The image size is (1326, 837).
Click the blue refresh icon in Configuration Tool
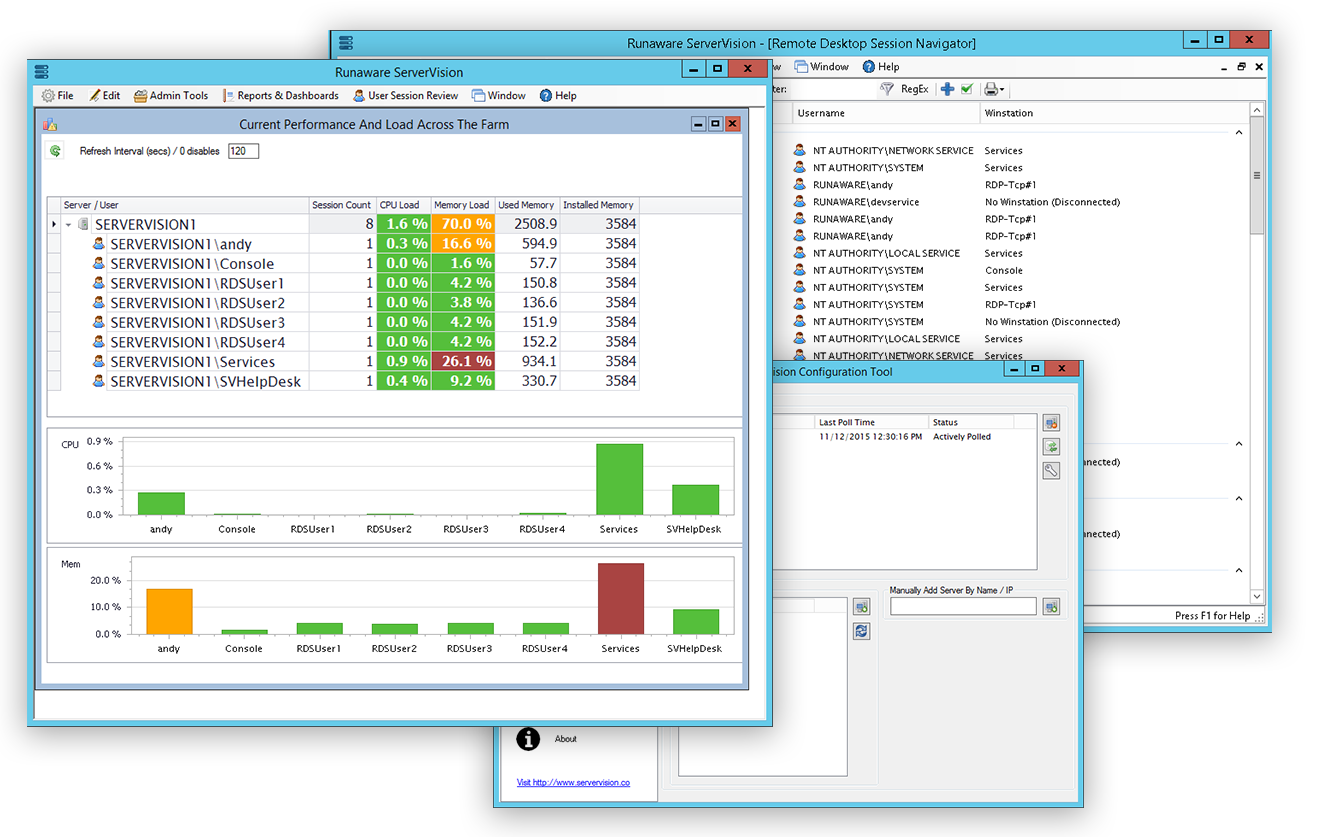point(862,631)
